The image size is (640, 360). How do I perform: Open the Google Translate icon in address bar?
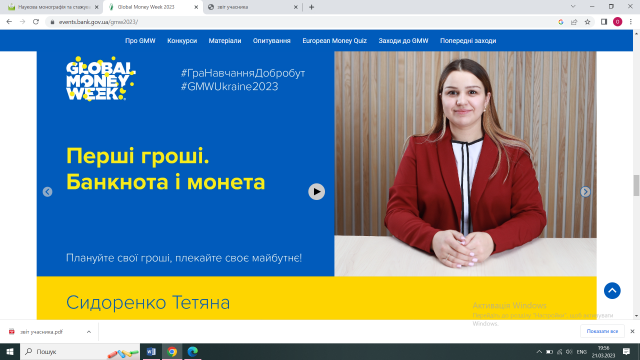[x=561, y=22]
